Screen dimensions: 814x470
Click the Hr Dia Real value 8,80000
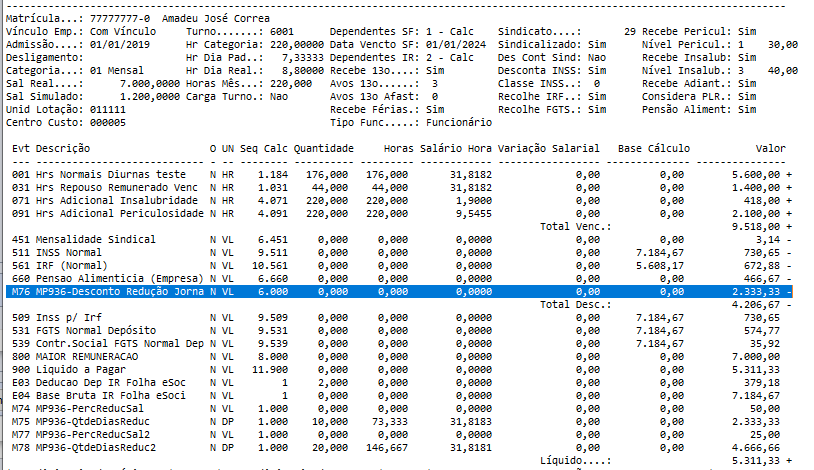point(303,71)
